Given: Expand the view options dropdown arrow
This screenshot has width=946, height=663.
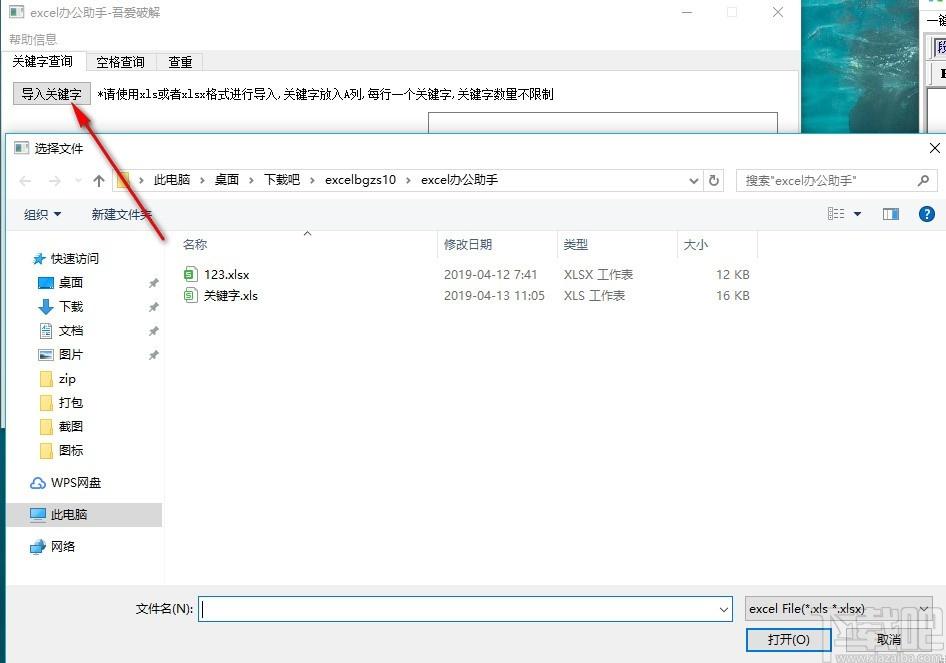Looking at the screenshot, I should pos(857,214).
